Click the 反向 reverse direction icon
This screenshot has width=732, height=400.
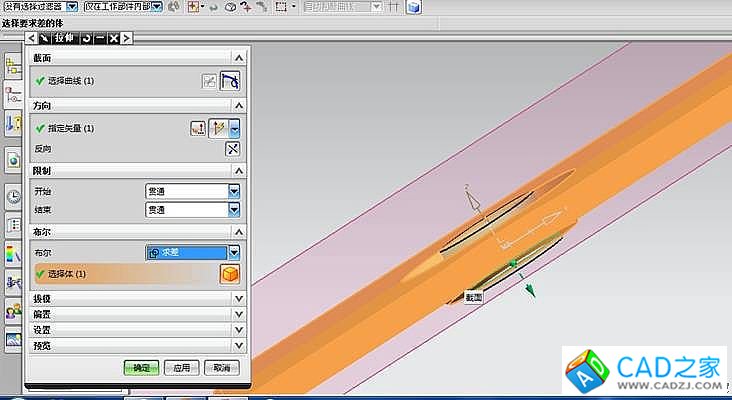point(232,148)
